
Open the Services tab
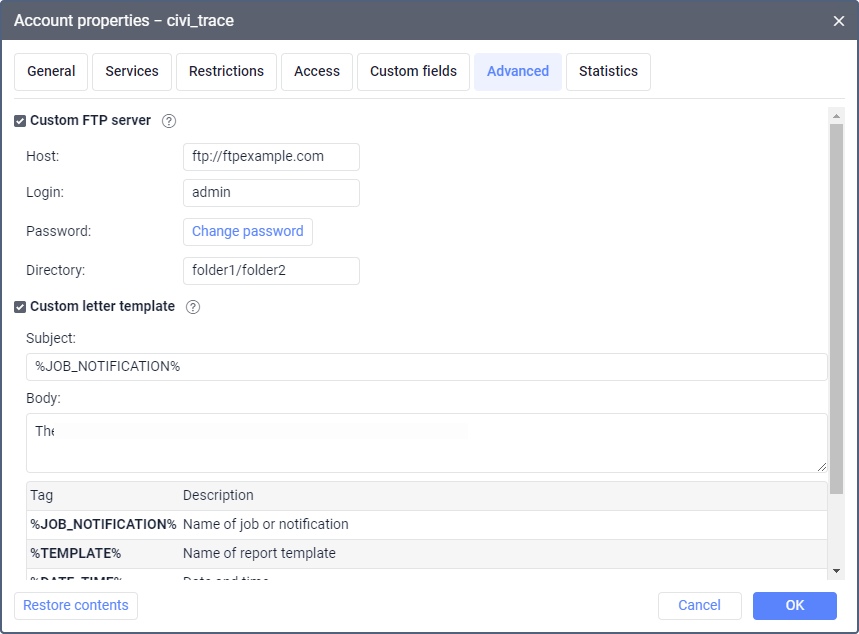point(132,72)
